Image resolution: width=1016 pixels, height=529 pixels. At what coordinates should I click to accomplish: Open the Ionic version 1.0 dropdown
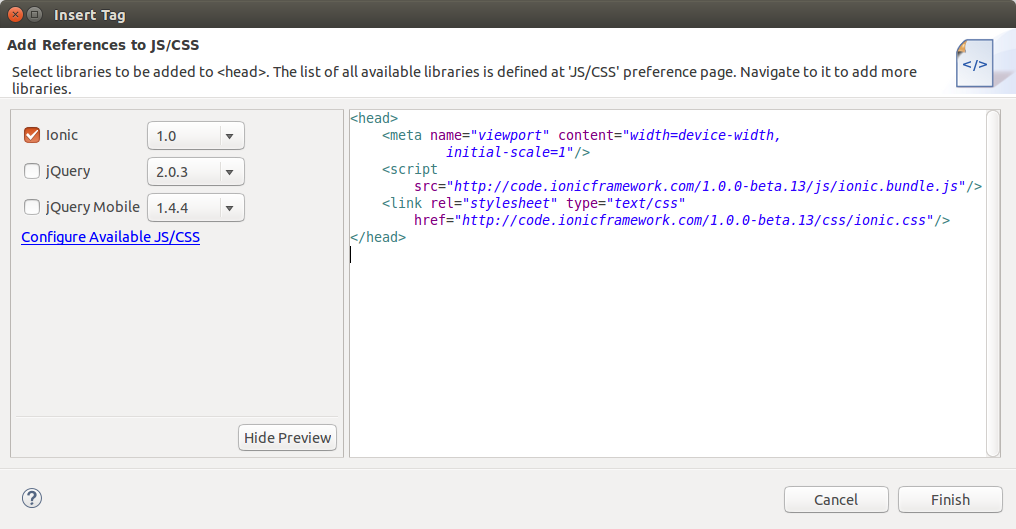pos(196,136)
